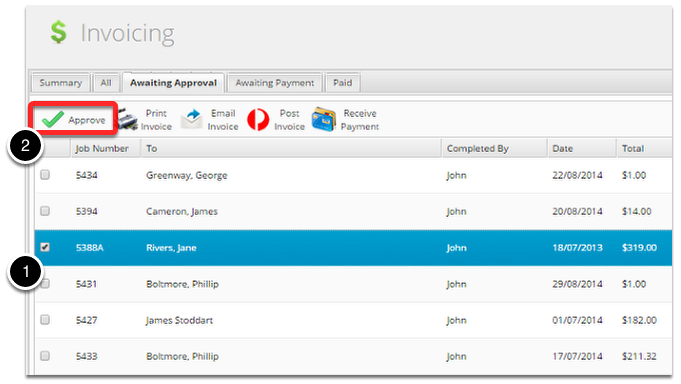The image size is (681, 384).
Task: Switch to the Summary tab
Action: click(60, 83)
